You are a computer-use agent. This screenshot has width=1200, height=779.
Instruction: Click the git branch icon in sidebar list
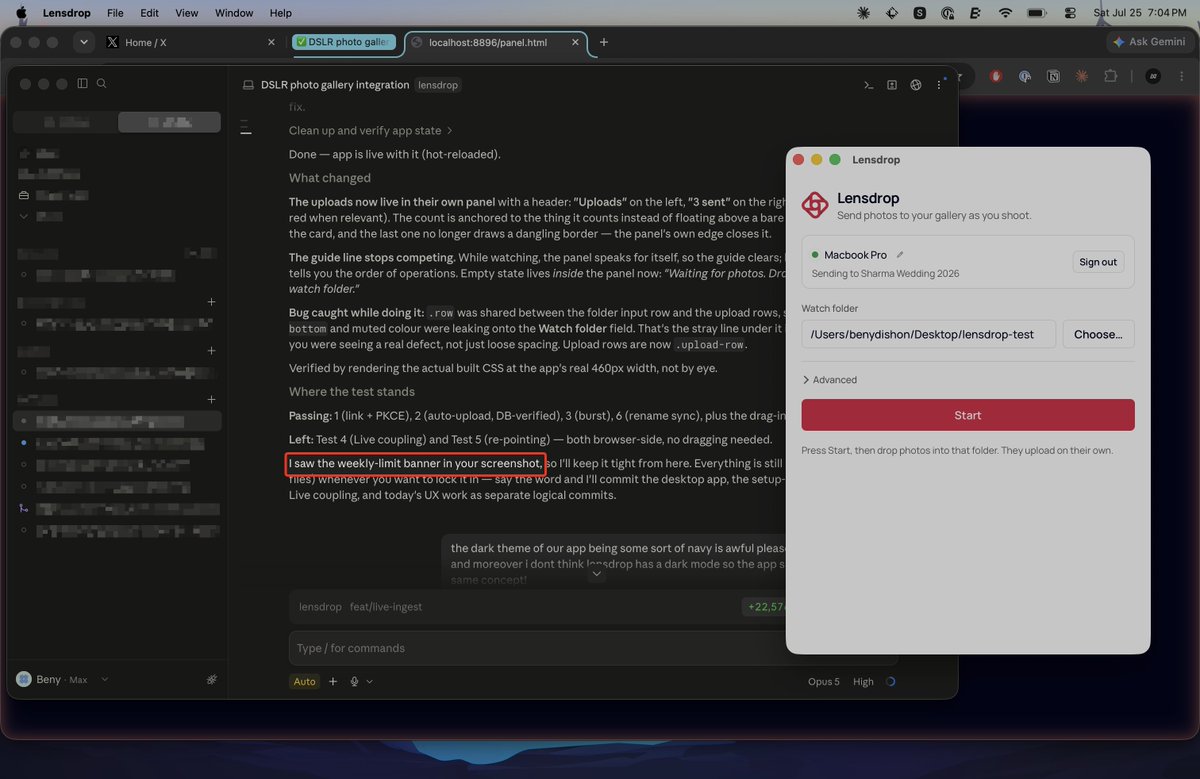pyautogui.click(x=24, y=509)
